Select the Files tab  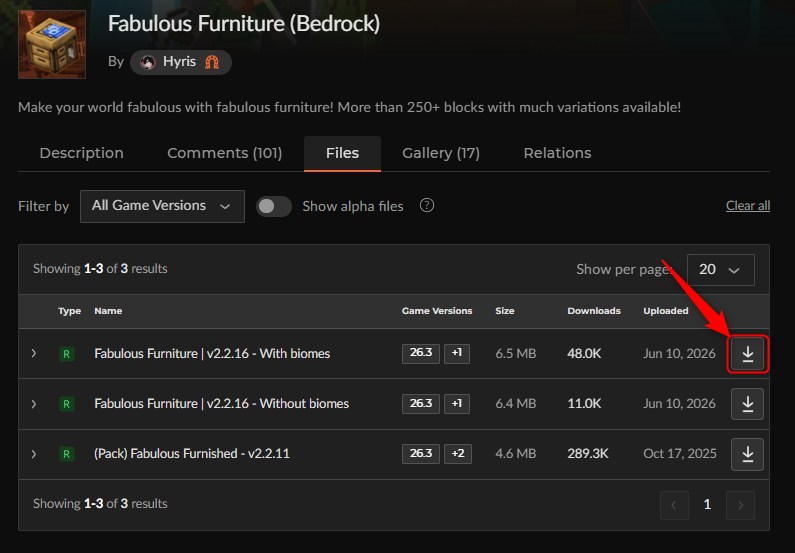coord(342,153)
